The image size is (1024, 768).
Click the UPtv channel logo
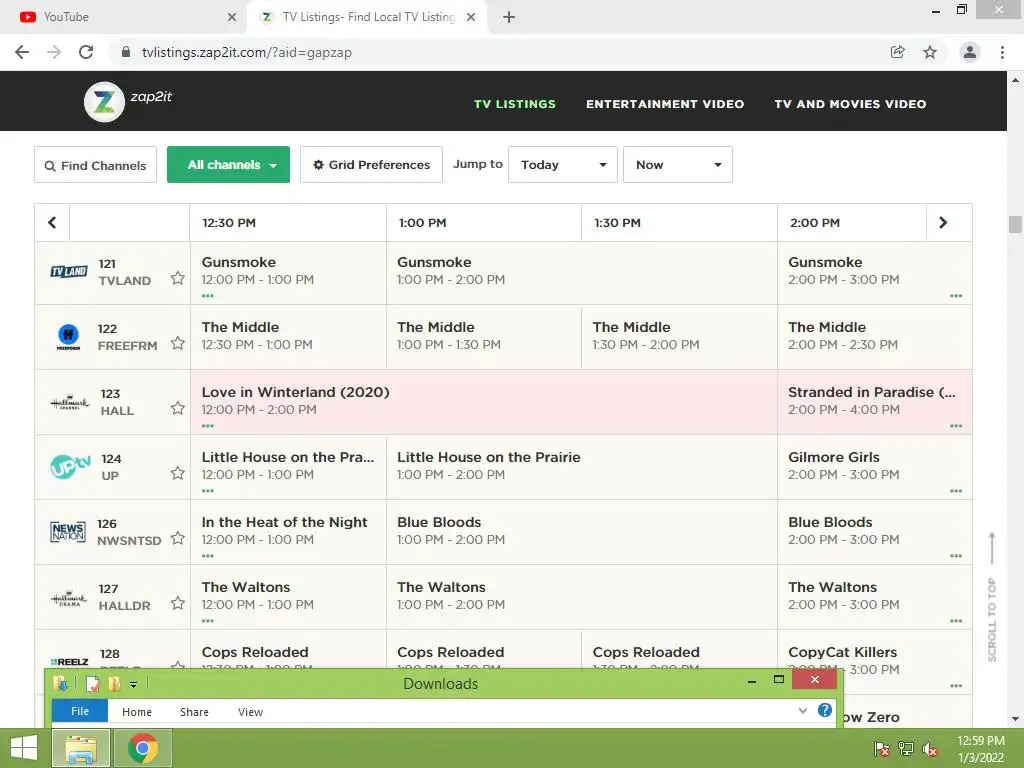click(71, 466)
